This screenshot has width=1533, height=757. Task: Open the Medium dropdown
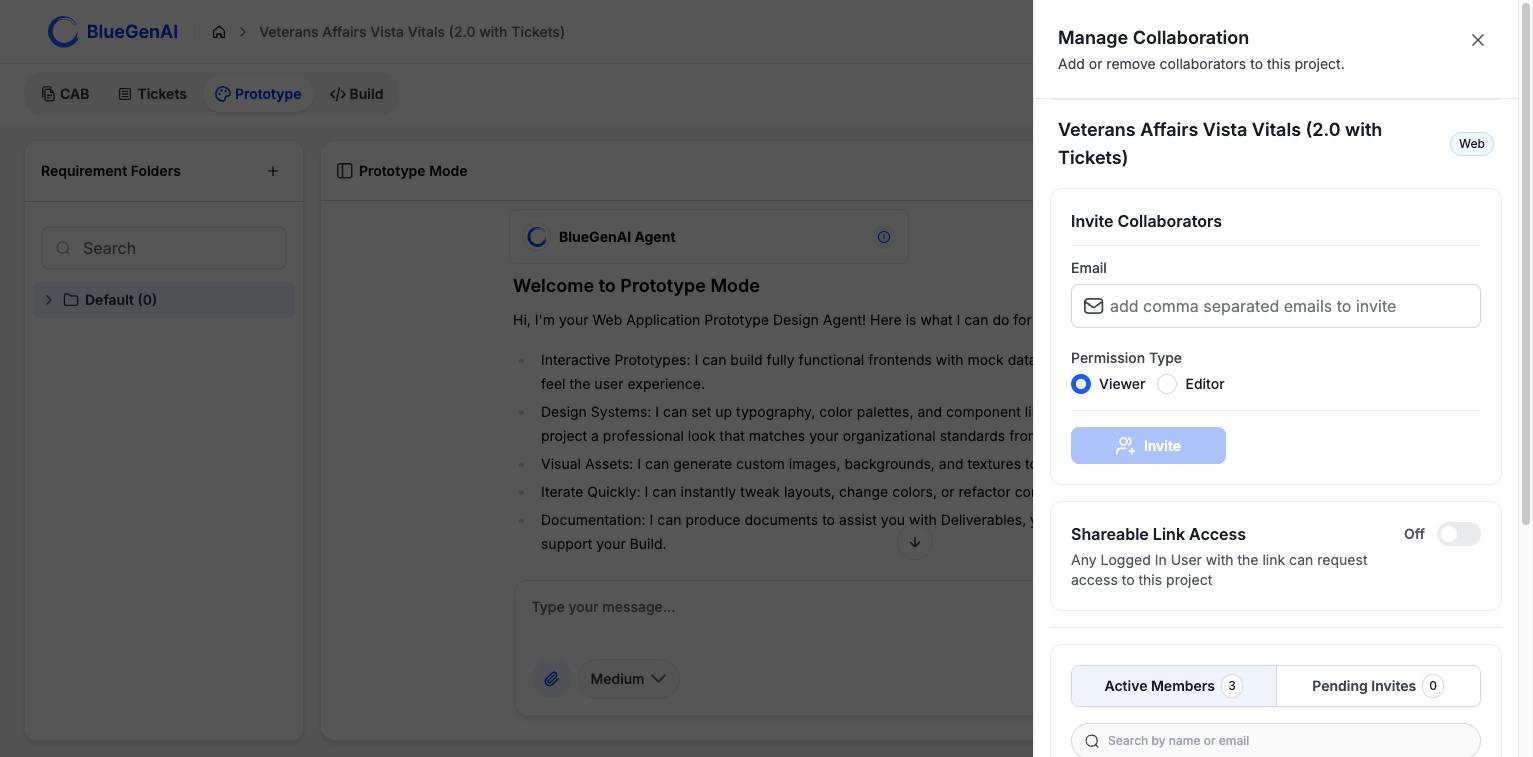coord(628,679)
